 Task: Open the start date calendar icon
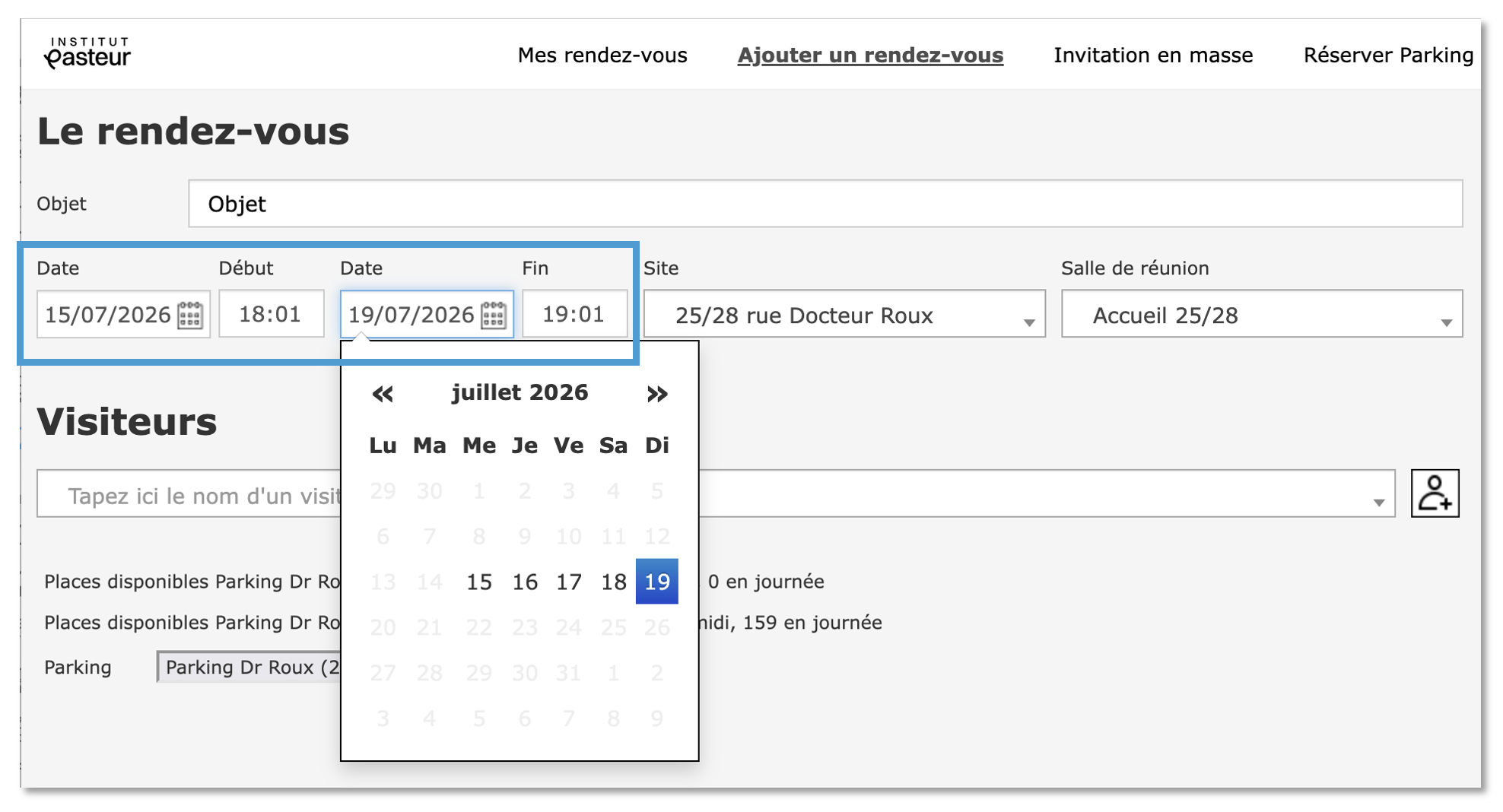[x=190, y=315]
